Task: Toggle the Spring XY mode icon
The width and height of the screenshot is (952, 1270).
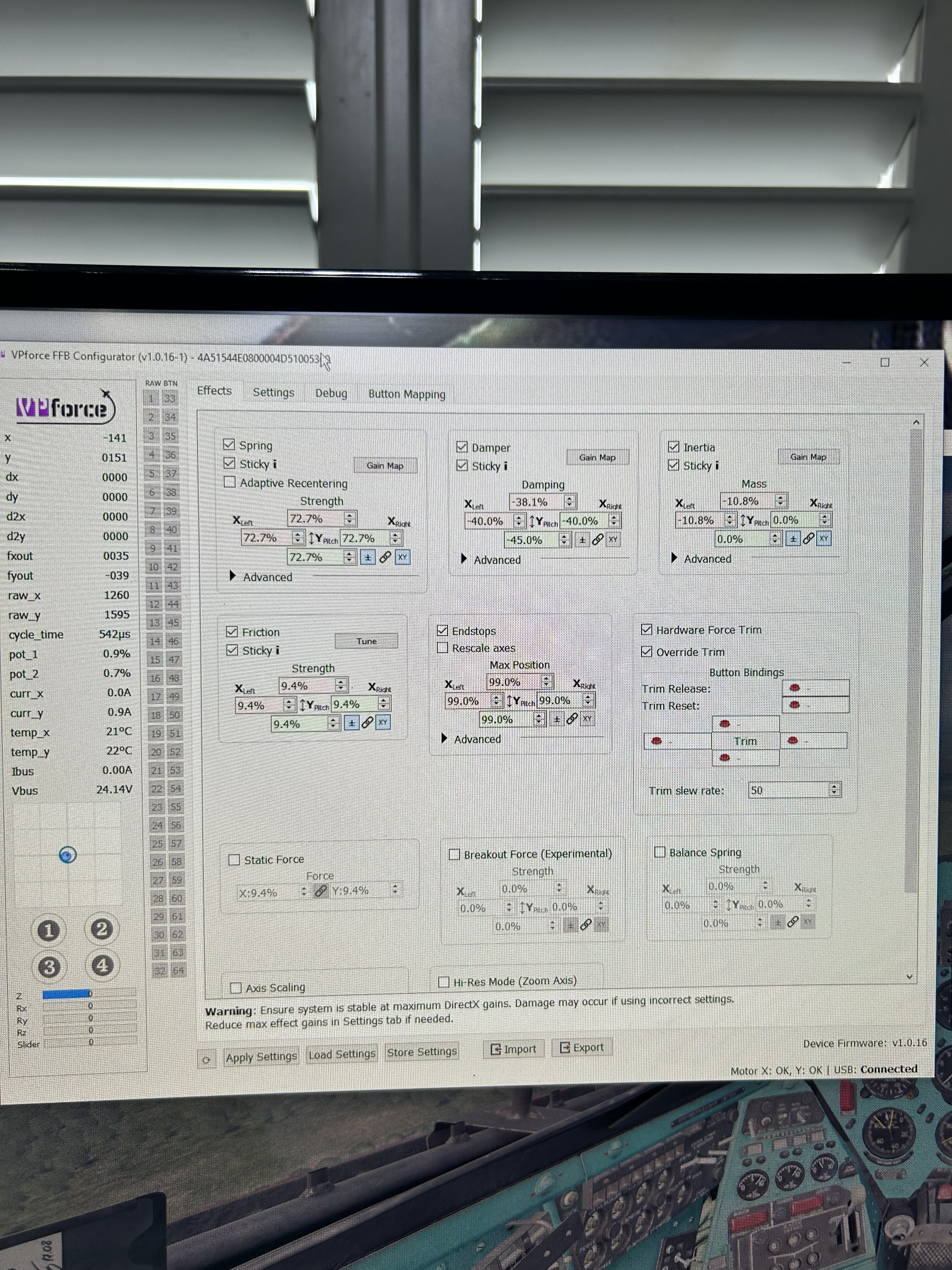Action: tap(402, 557)
